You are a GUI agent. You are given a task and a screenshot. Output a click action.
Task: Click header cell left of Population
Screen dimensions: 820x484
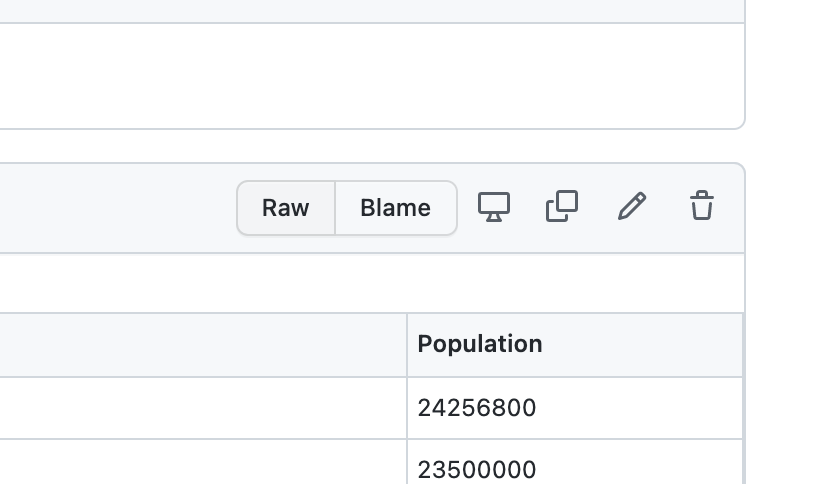coord(200,344)
